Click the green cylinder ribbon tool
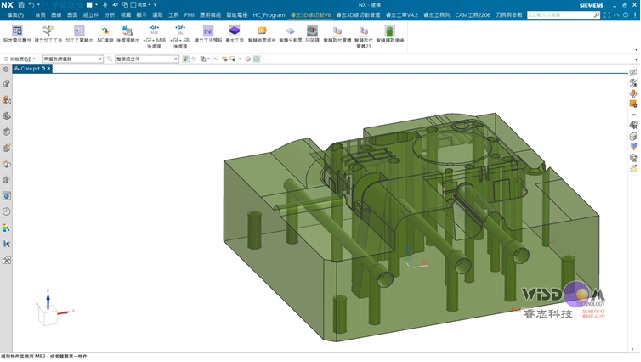641x362 pixels. [x=390, y=34]
